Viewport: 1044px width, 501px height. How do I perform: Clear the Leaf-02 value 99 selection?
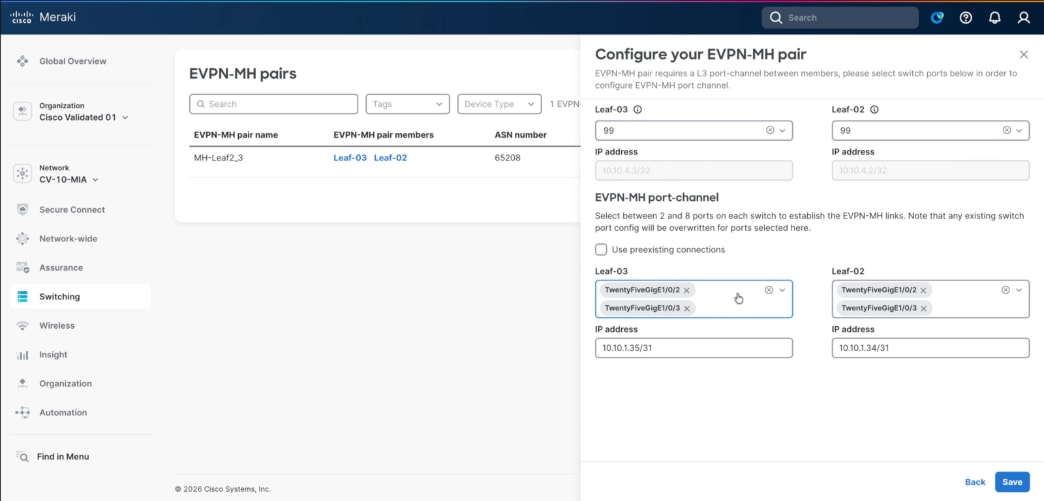1007,131
